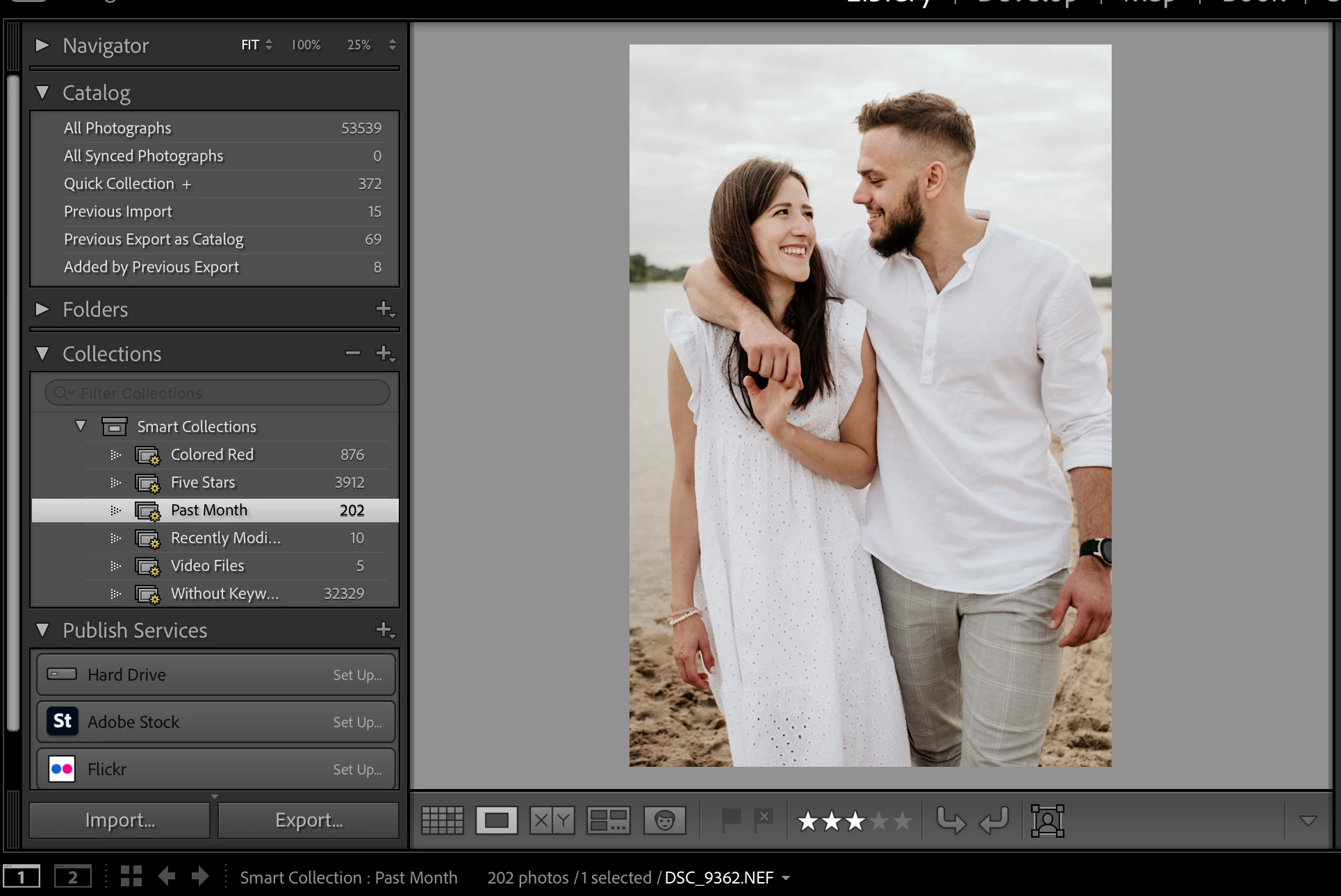Open the toolbar content dropdown arrow
1341x896 pixels.
(x=1308, y=821)
